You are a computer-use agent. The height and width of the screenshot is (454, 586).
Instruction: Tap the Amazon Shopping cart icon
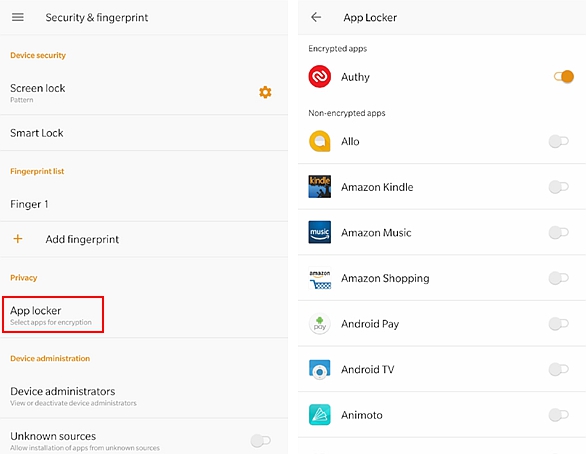[320, 278]
